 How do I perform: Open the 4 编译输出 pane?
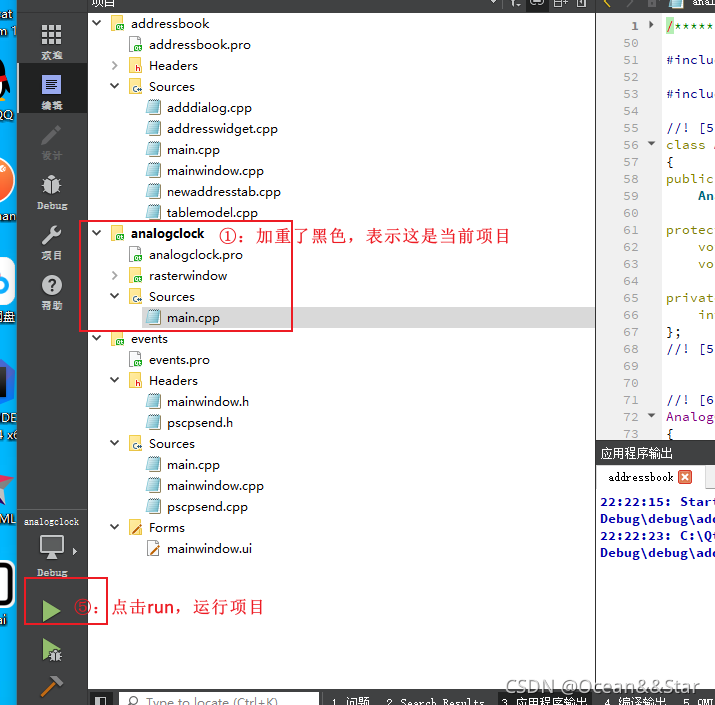[x=636, y=700]
